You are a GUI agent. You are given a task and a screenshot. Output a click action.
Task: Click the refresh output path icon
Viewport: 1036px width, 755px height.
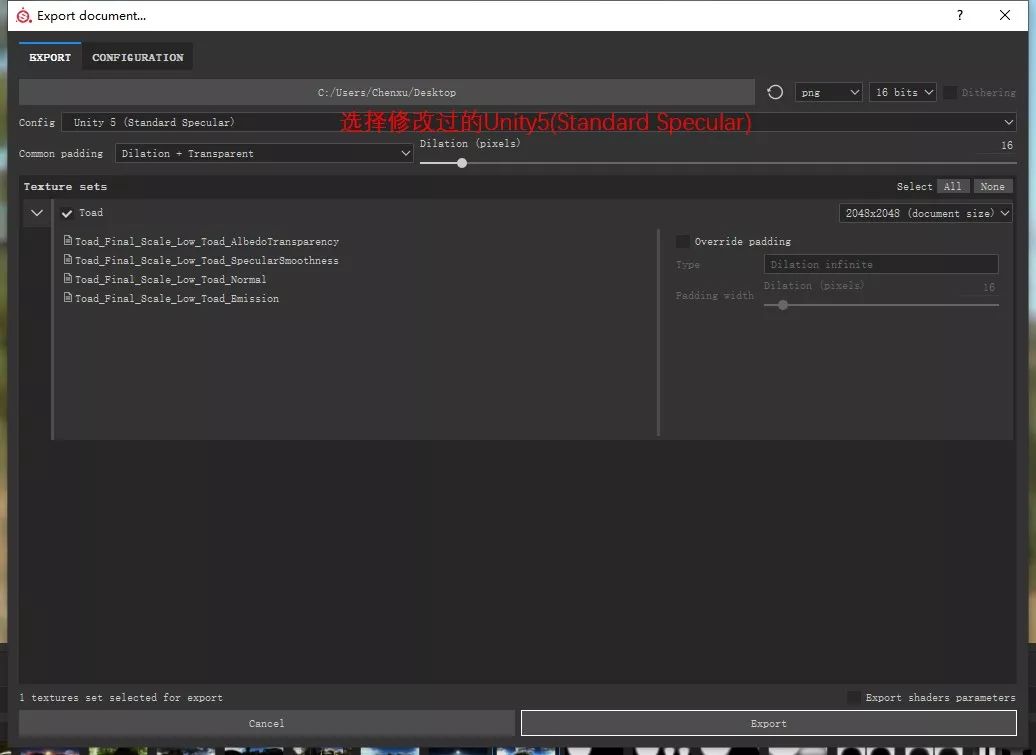pos(775,92)
